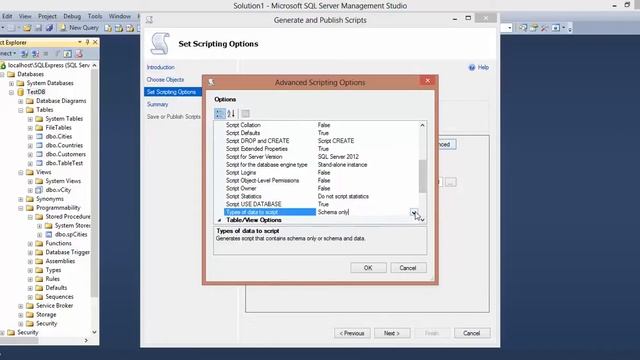Select dbo.spCities stored procedure

coord(71,235)
